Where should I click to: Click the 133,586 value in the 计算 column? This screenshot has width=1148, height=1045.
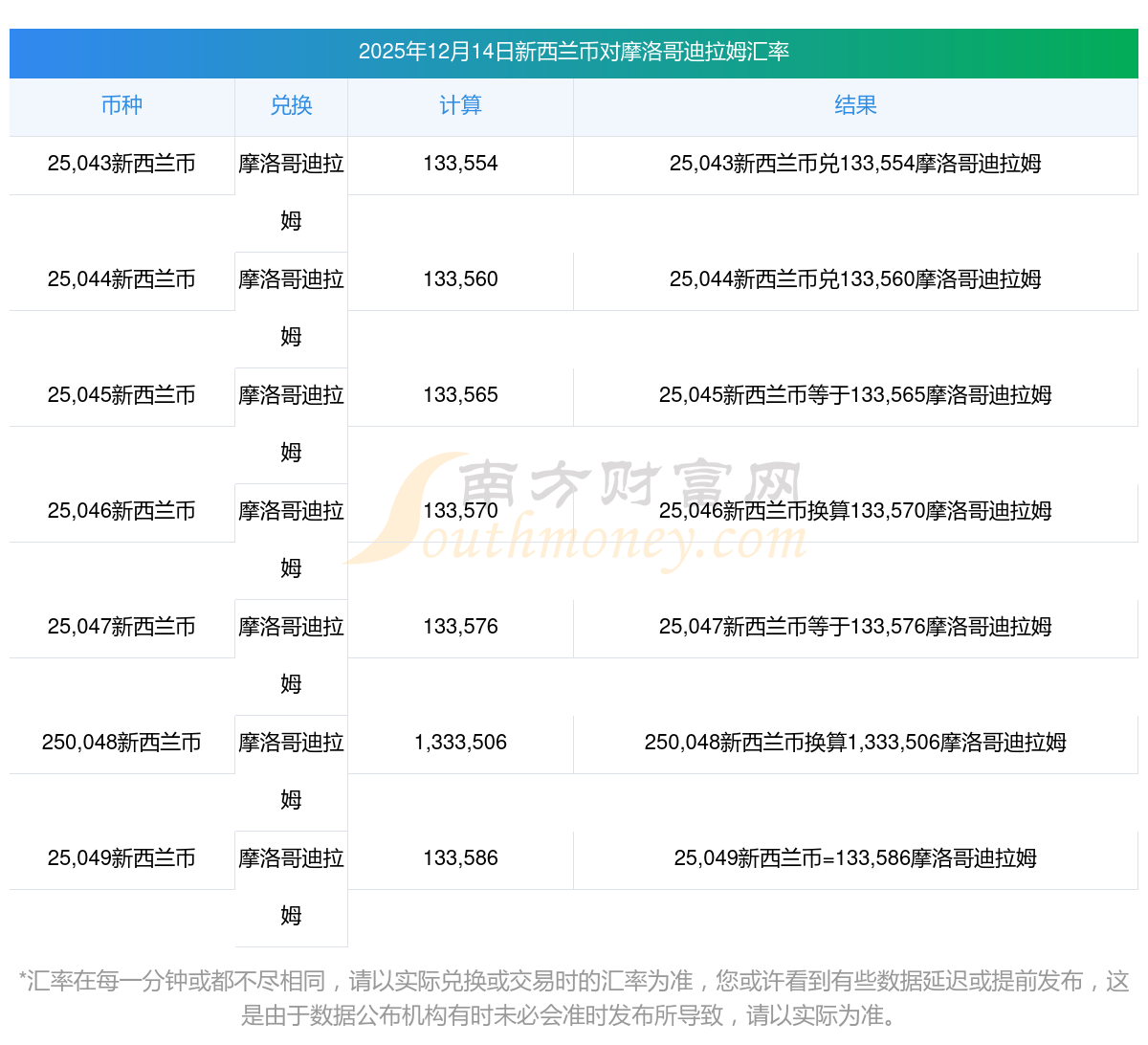[x=460, y=858]
